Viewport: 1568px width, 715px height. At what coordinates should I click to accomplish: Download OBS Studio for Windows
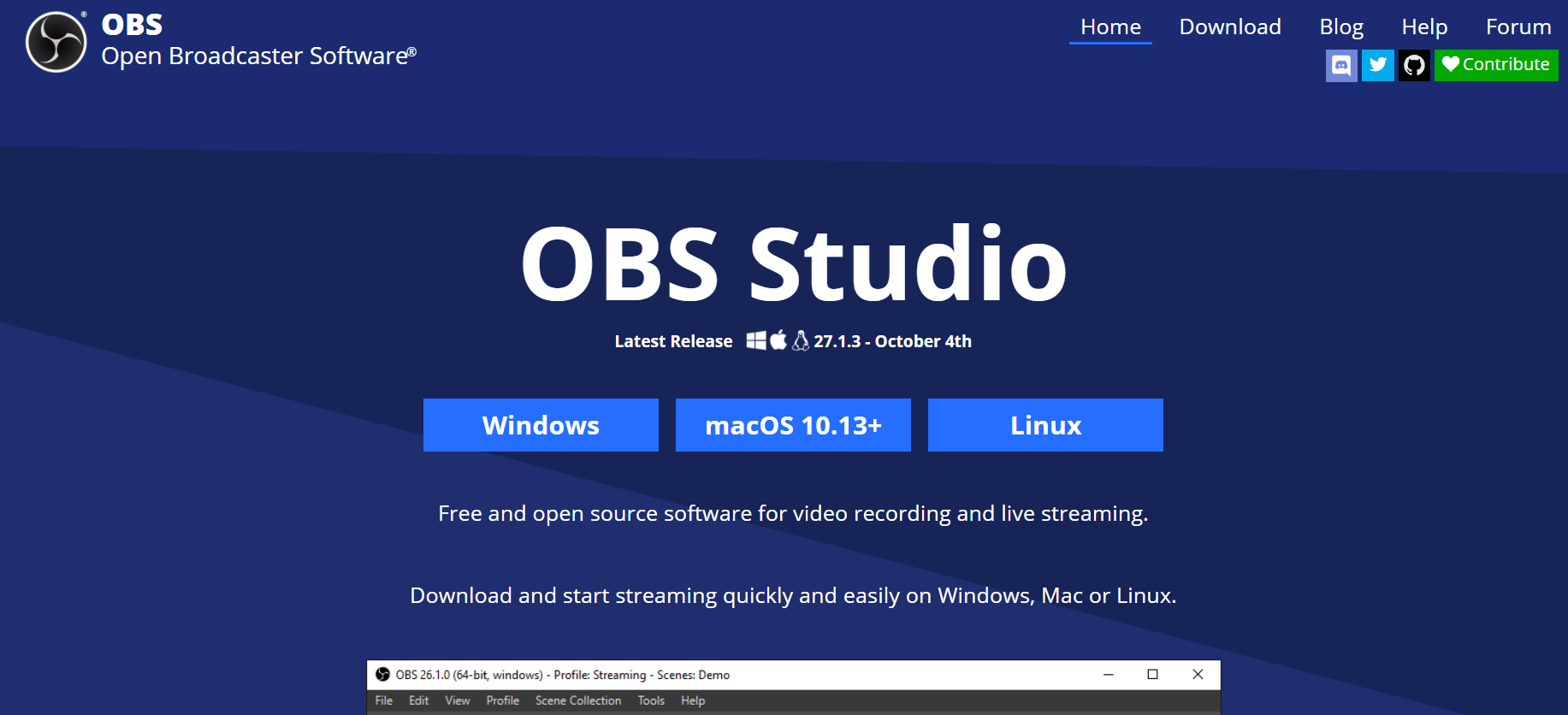click(541, 425)
